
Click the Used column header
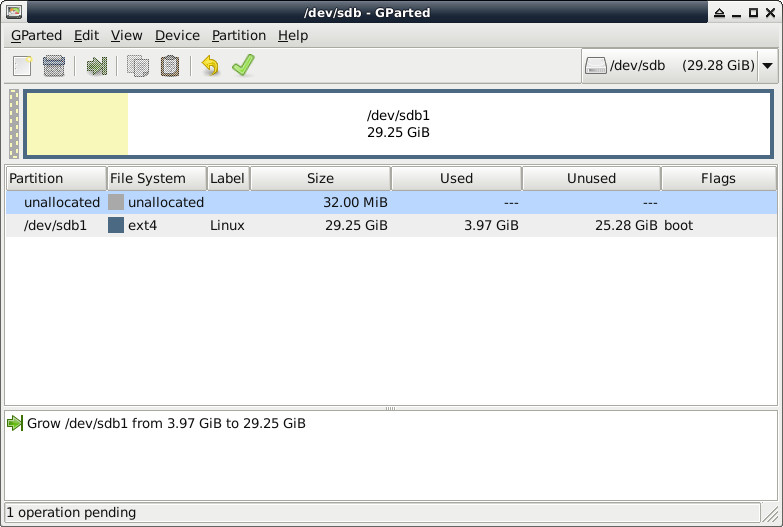[456, 178]
